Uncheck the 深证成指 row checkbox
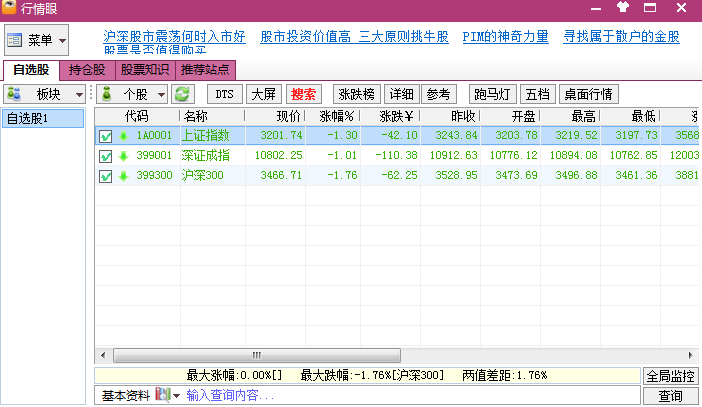Screen dimensions: 702x407 coord(105,156)
